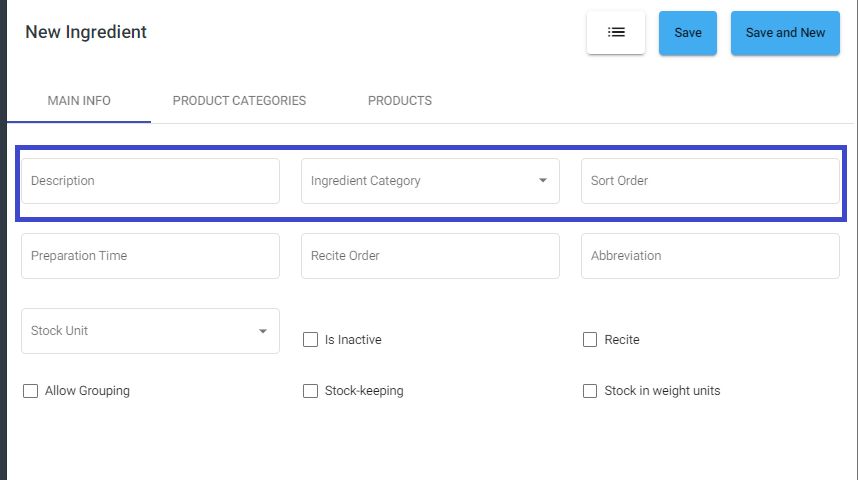Open the Stock Unit dropdown arrow
Screen dimensions: 858x480
[263, 331]
